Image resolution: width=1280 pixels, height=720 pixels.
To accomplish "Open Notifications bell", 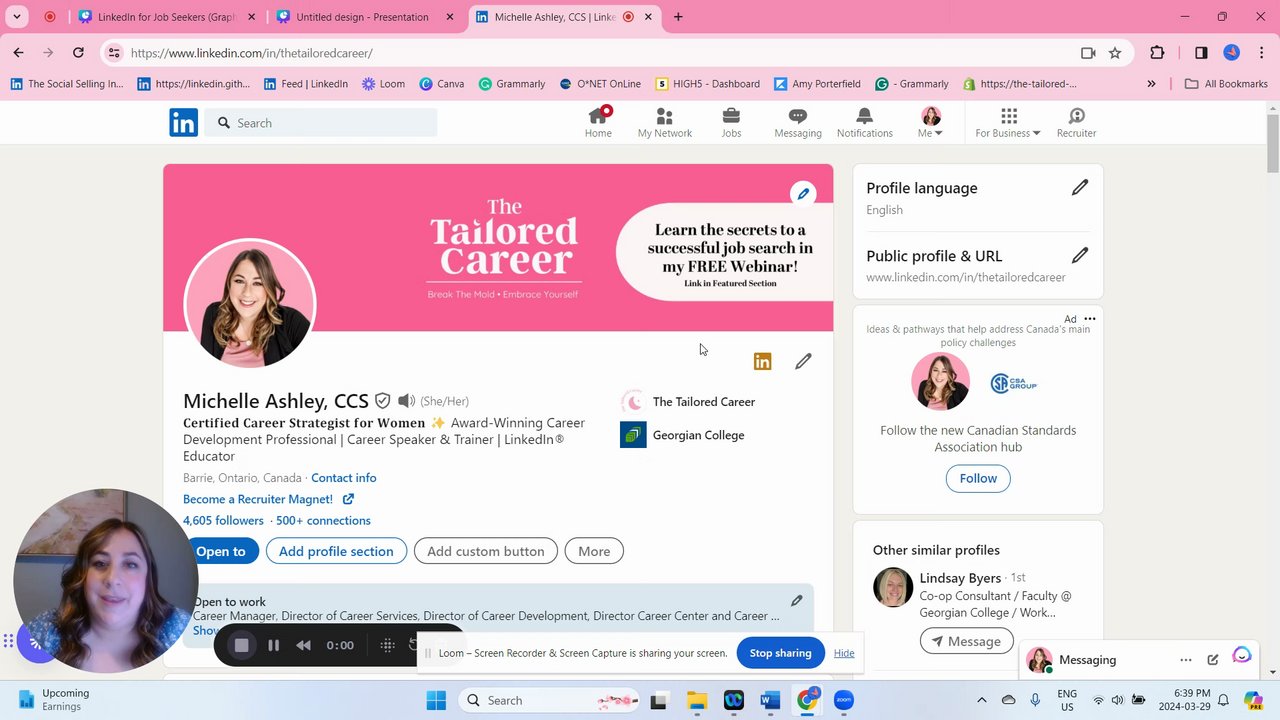I will pos(864,123).
